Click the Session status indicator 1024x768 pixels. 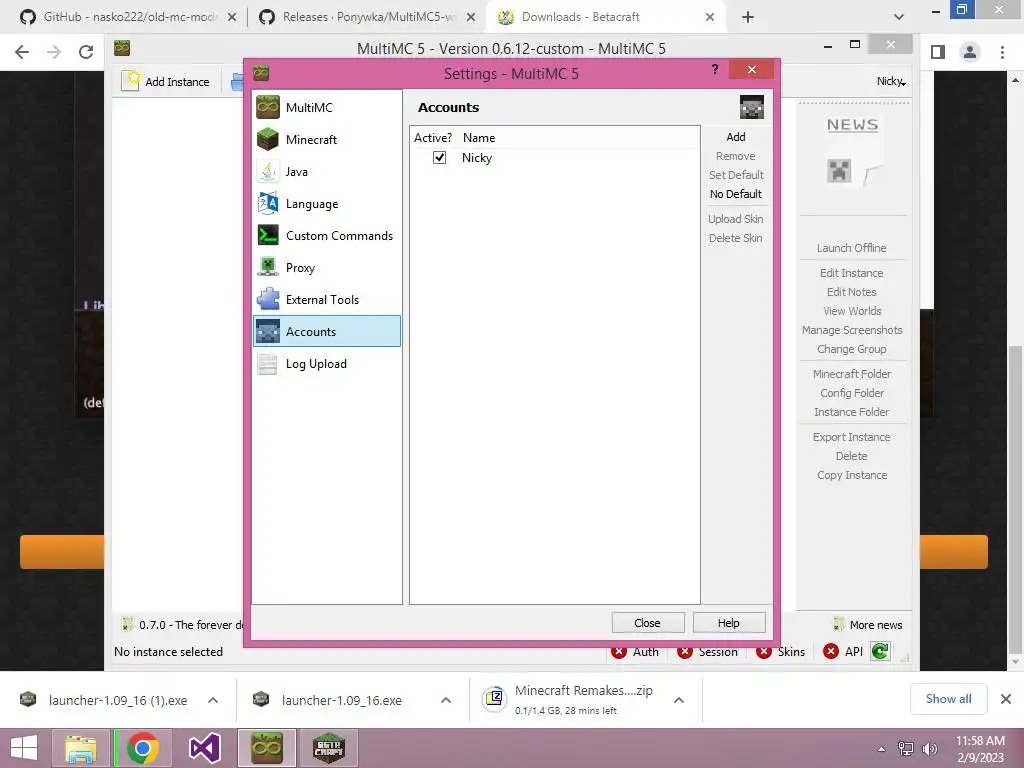tap(708, 652)
